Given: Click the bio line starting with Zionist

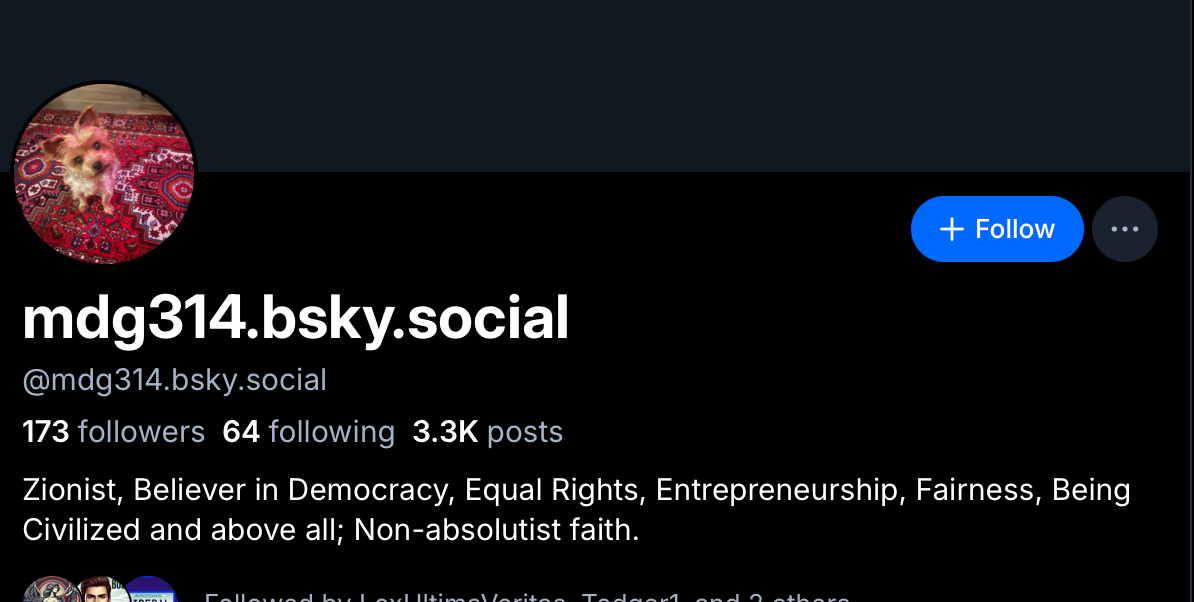Looking at the screenshot, I should point(576,490).
